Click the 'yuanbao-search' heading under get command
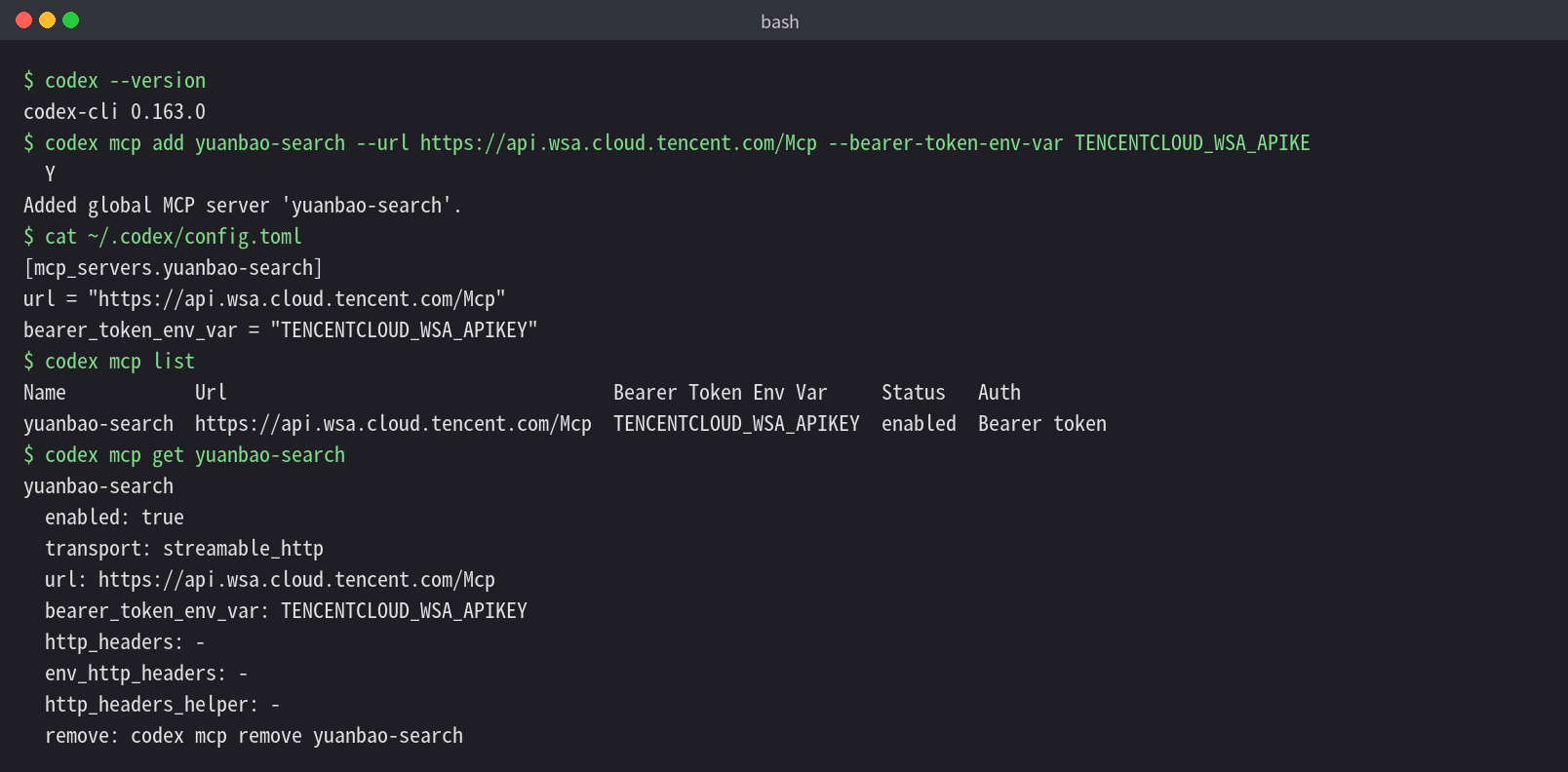 tap(98, 486)
